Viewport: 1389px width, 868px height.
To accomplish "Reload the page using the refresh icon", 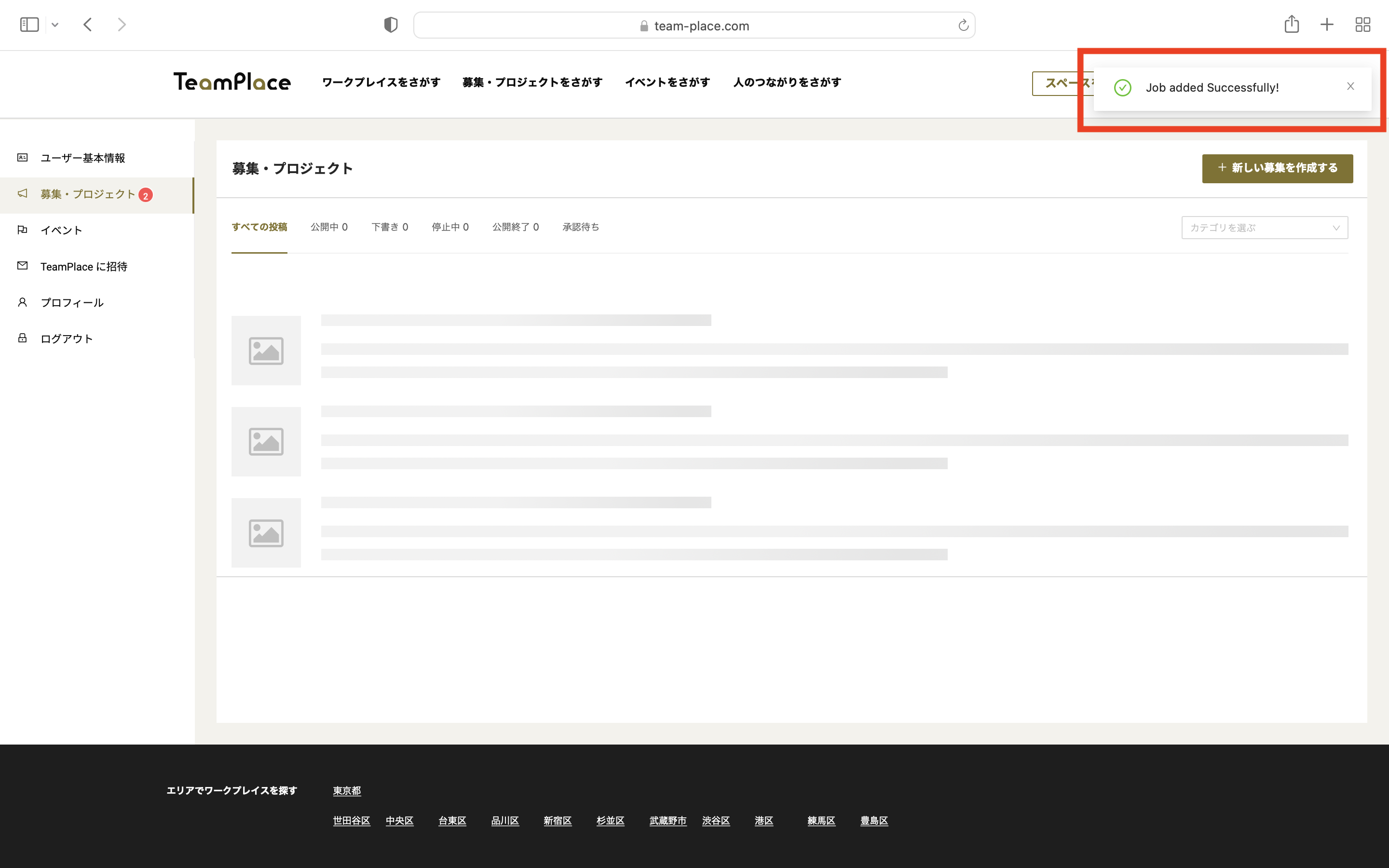I will 963,25.
